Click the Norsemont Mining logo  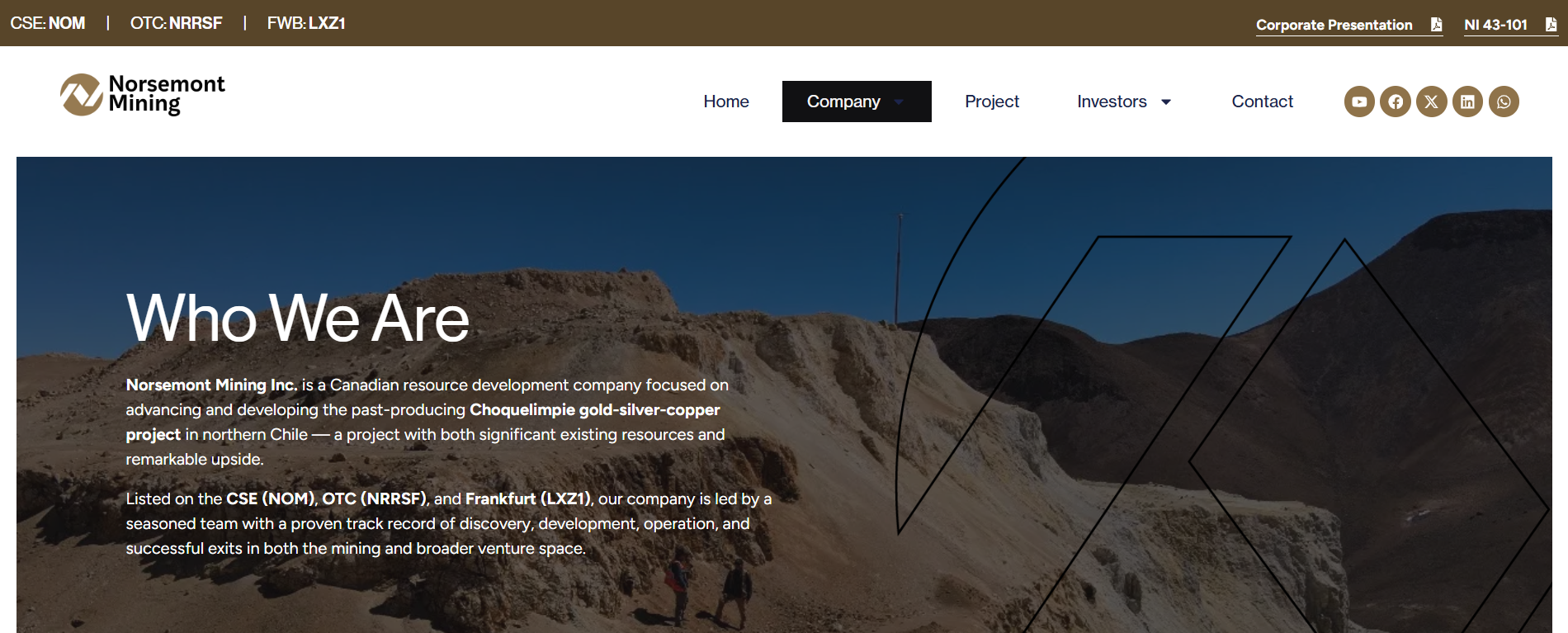click(142, 94)
